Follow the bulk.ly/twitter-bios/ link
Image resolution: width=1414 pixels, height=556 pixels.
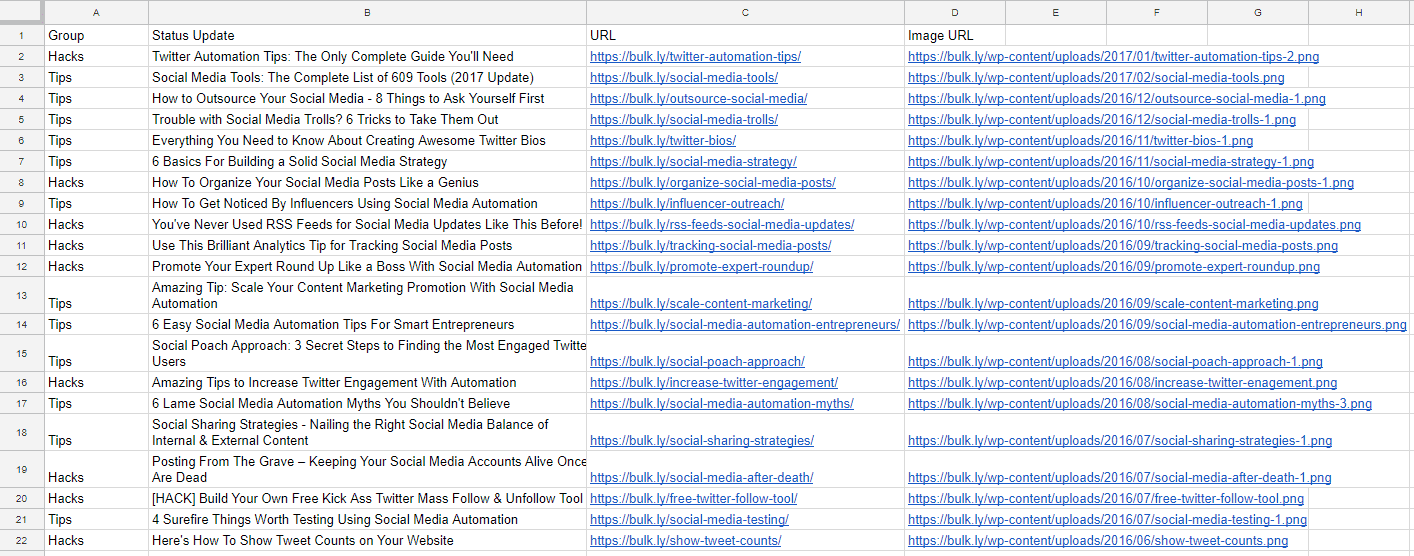point(663,141)
